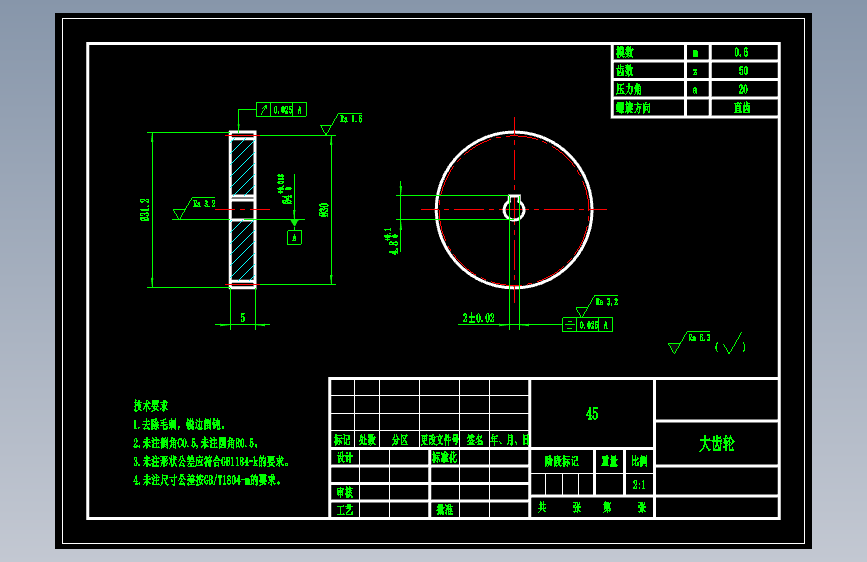The height and width of the screenshot is (562, 867).
Task: Click the 更改文件号 column header
Action: point(440,440)
